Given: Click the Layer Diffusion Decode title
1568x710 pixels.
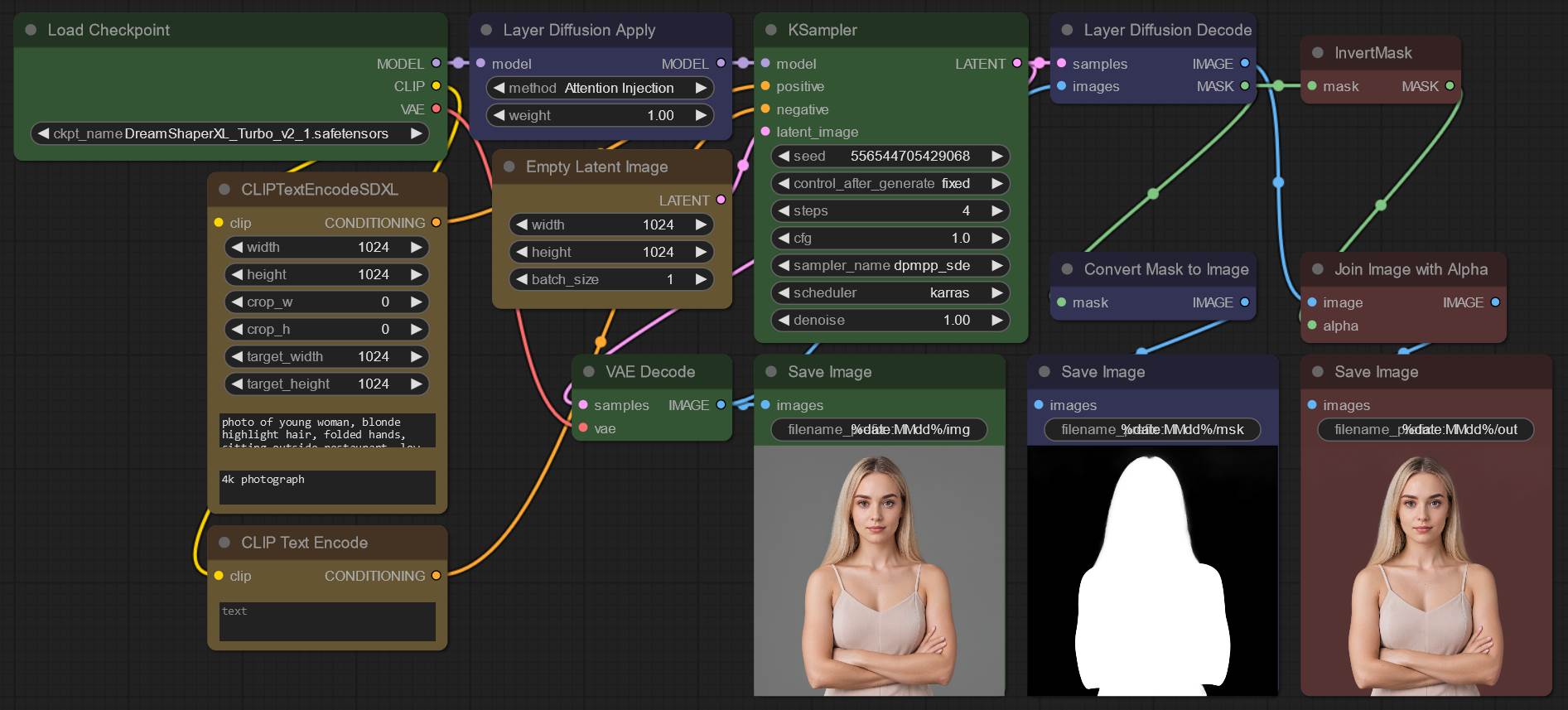Looking at the screenshot, I should [1167, 30].
